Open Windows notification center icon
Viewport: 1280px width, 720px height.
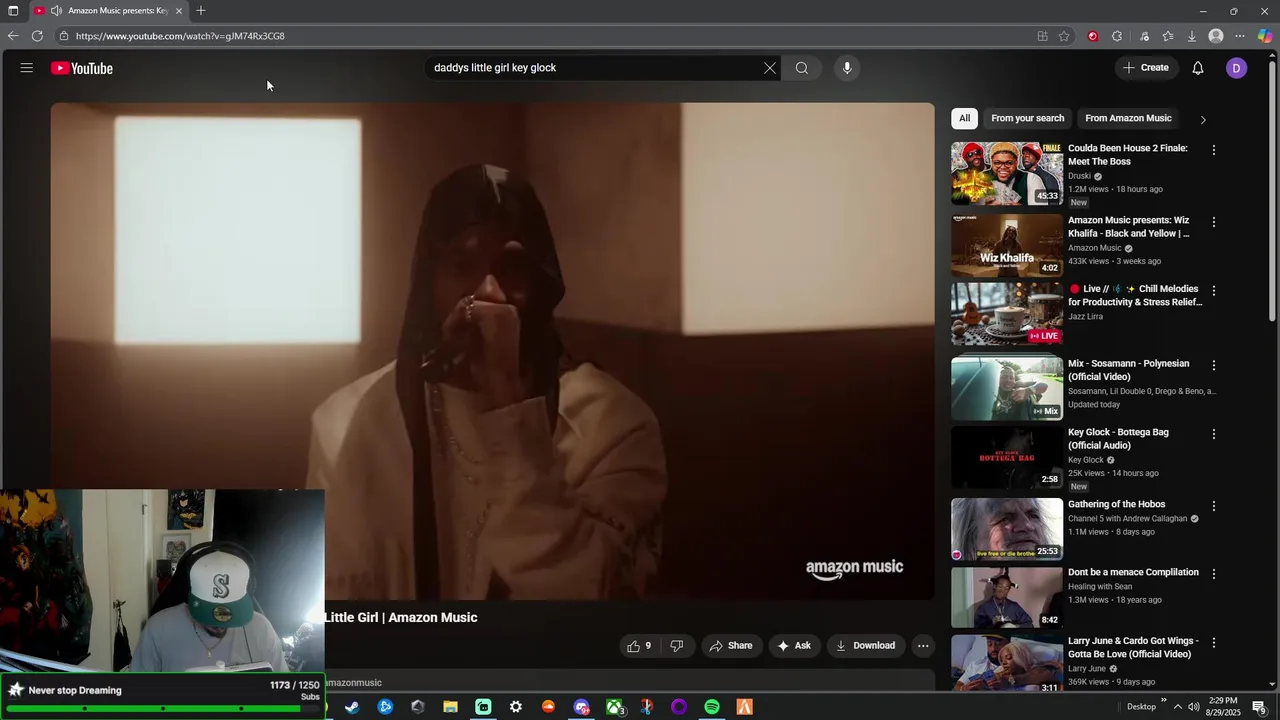click(1259, 707)
